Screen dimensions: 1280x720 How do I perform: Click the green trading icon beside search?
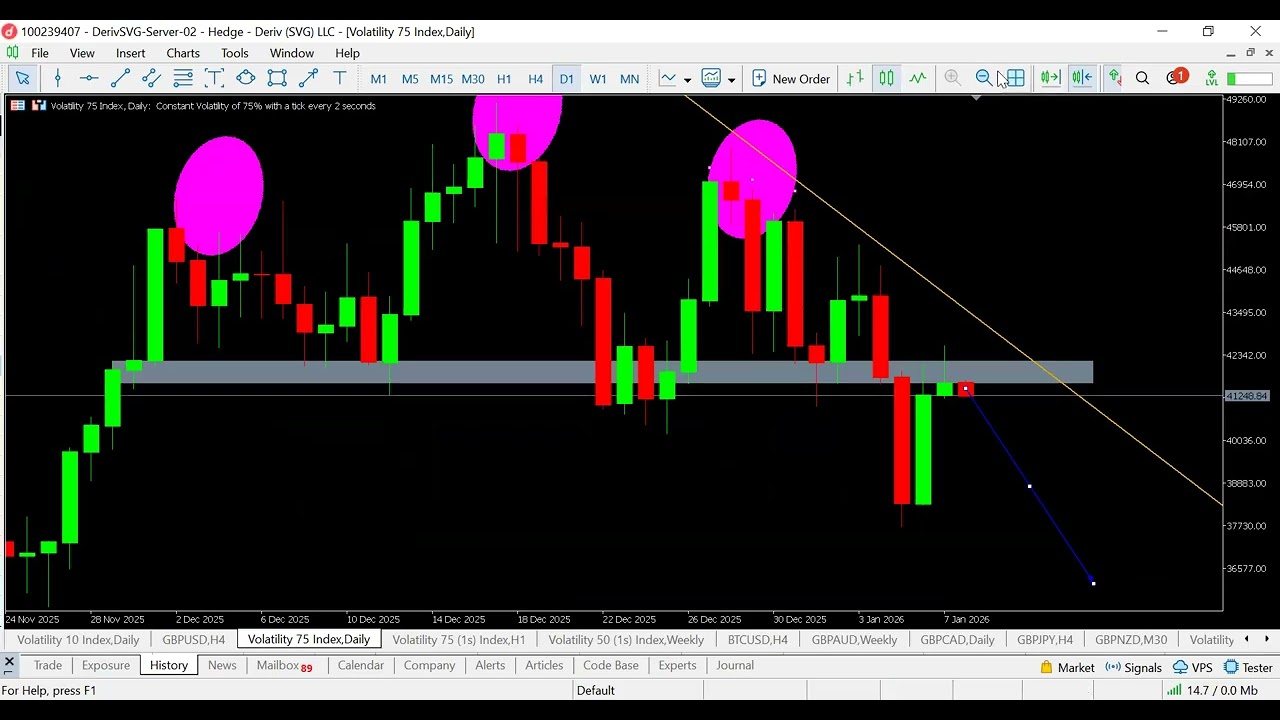pos(1113,78)
